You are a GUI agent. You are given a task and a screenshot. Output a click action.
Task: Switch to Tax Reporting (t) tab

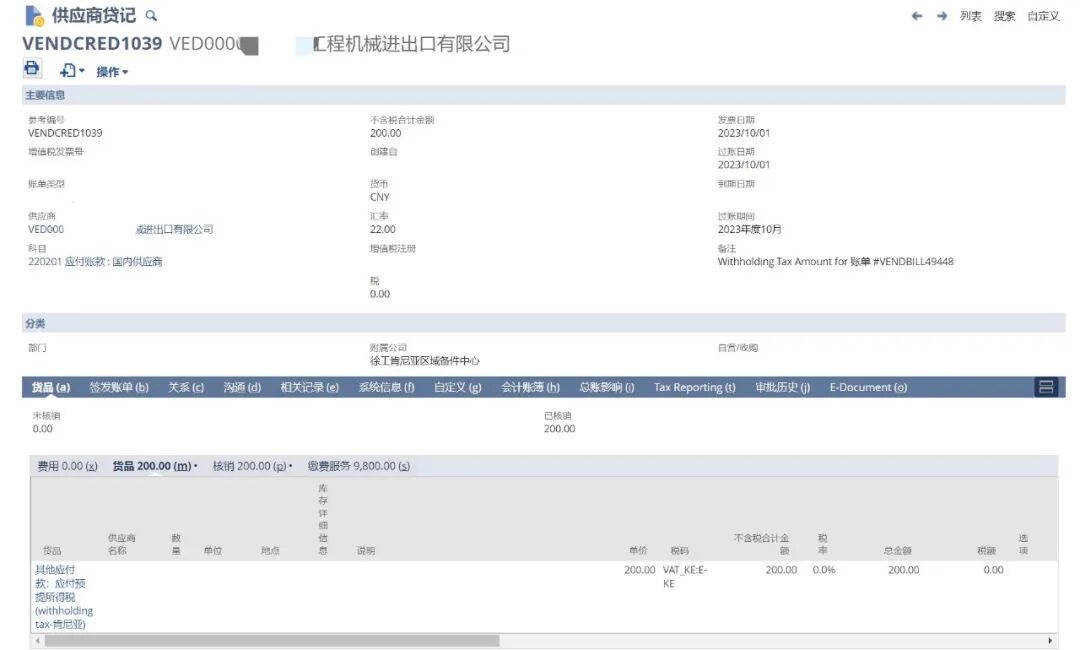[694, 387]
